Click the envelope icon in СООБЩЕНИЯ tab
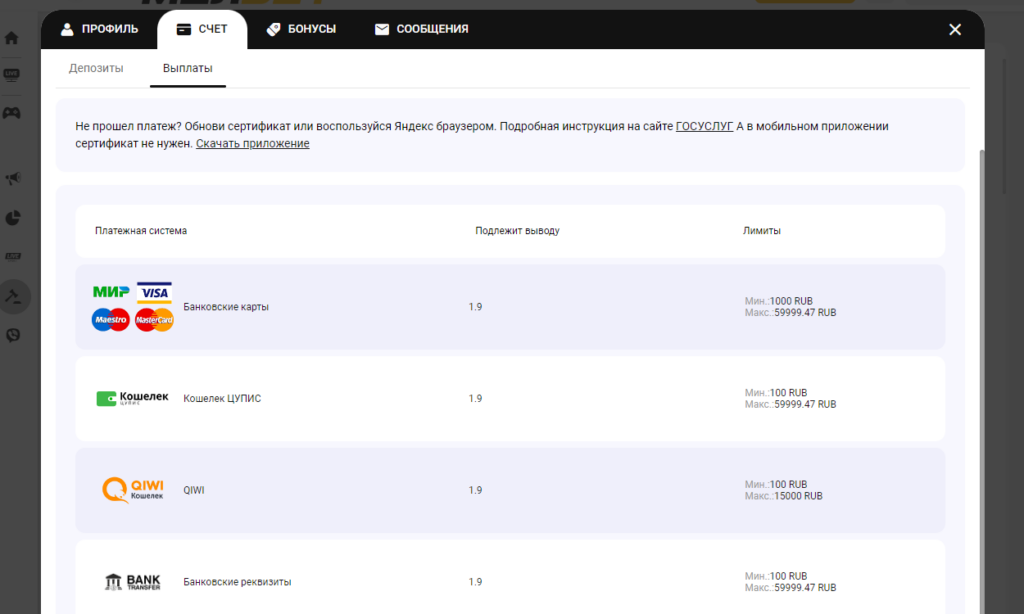 tap(382, 29)
